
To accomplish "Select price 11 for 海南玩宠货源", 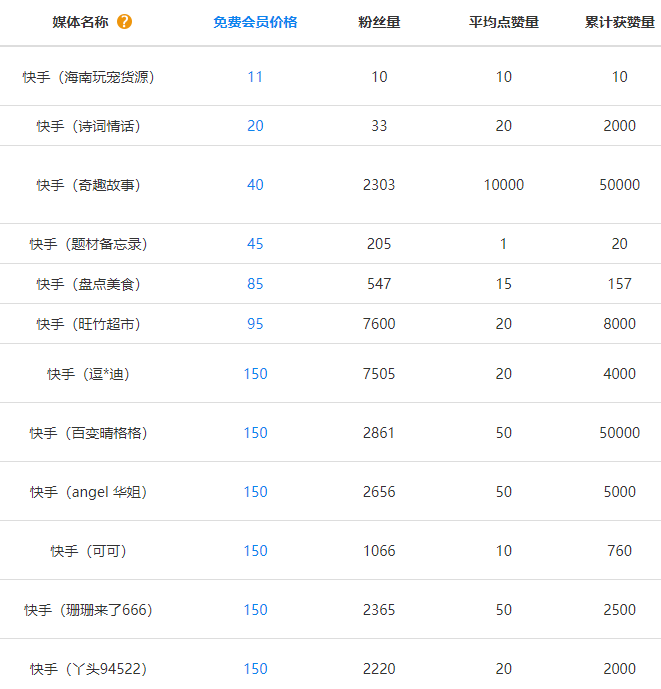I will (x=255, y=77).
